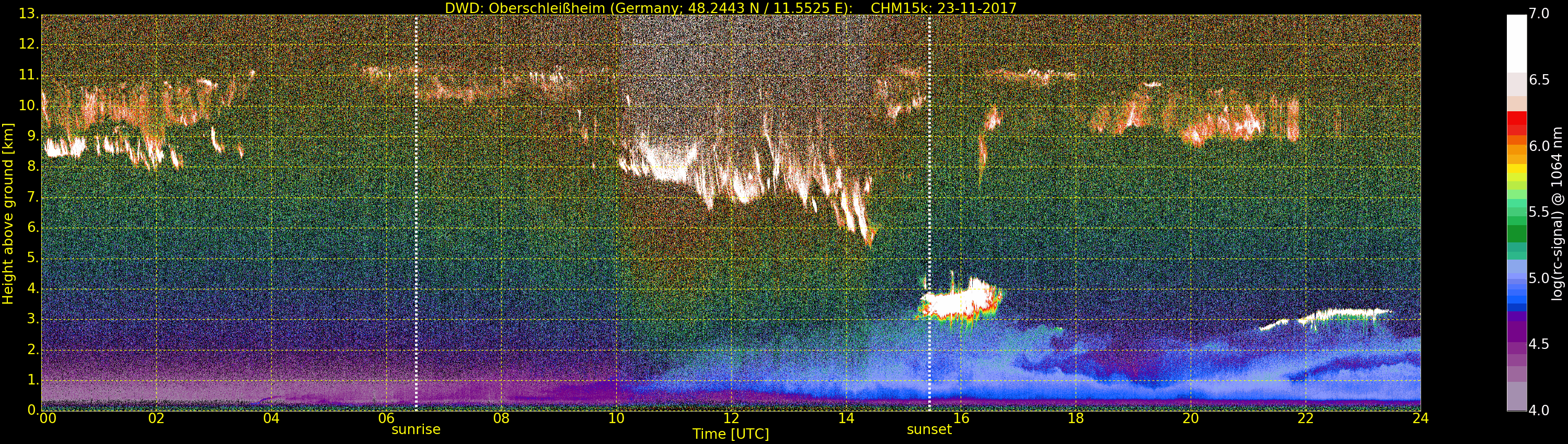This screenshot has width=1568, height=444.
Task: Click the height axis tick label '11.'
Action: (x=29, y=75)
